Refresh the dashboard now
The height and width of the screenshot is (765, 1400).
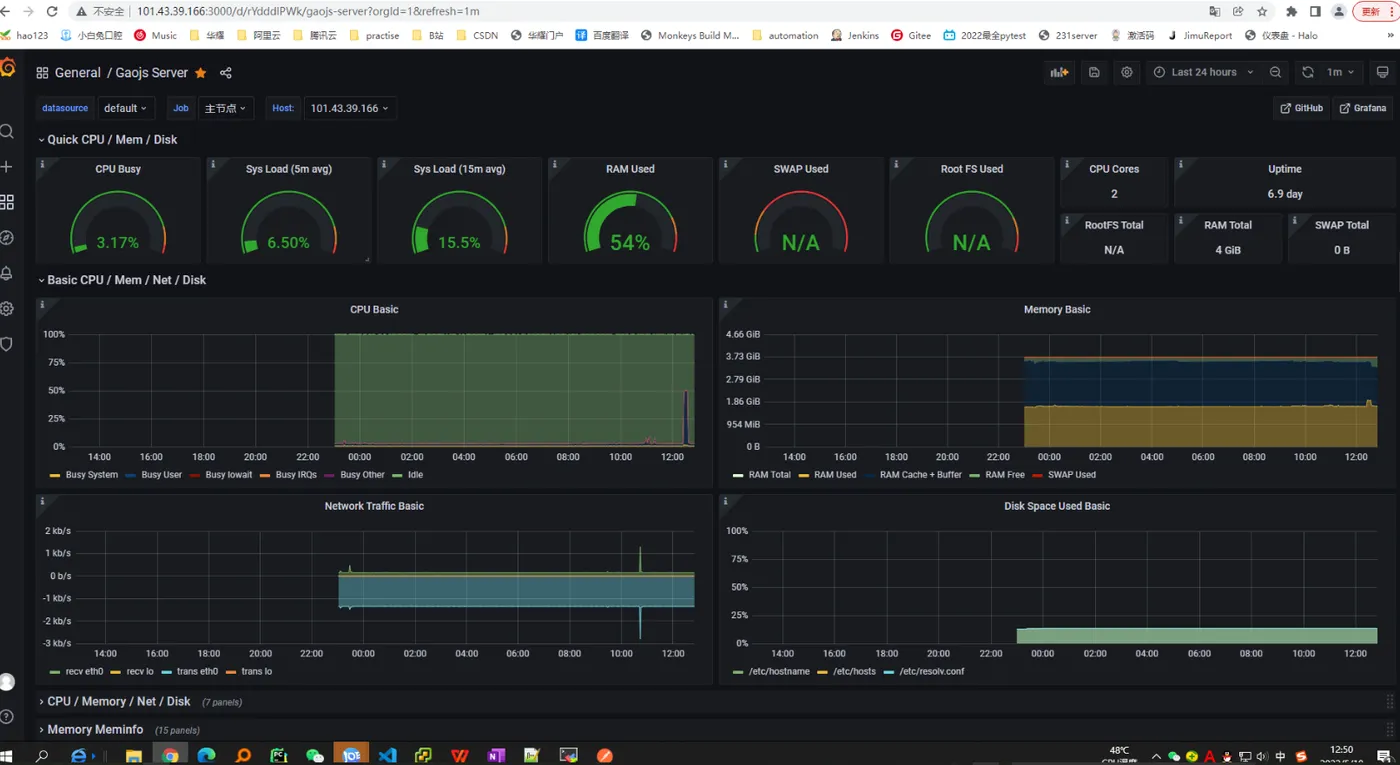[x=1308, y=72]
